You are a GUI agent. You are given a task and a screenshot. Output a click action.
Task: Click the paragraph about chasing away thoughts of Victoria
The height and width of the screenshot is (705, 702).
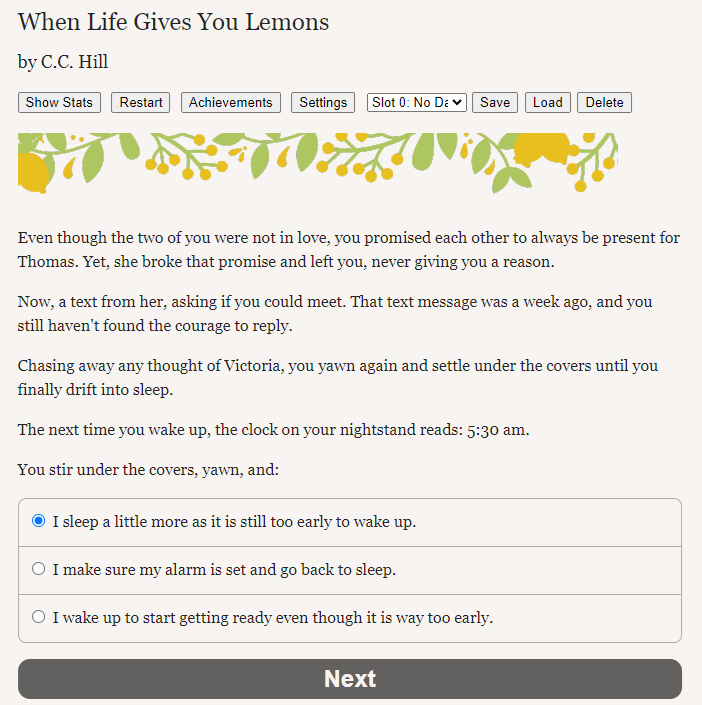[x=338, y=378]
